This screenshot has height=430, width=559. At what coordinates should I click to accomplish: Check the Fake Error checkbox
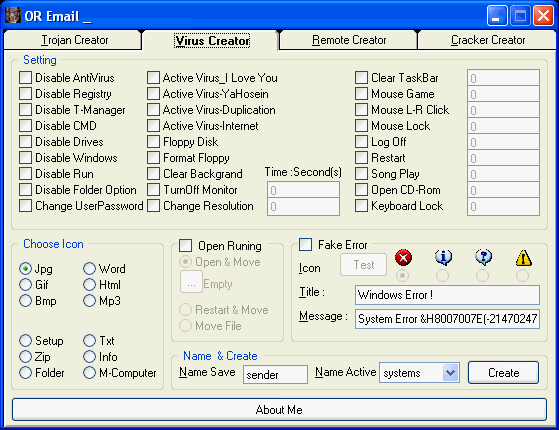pyautogui.click(x=306, y=245)
